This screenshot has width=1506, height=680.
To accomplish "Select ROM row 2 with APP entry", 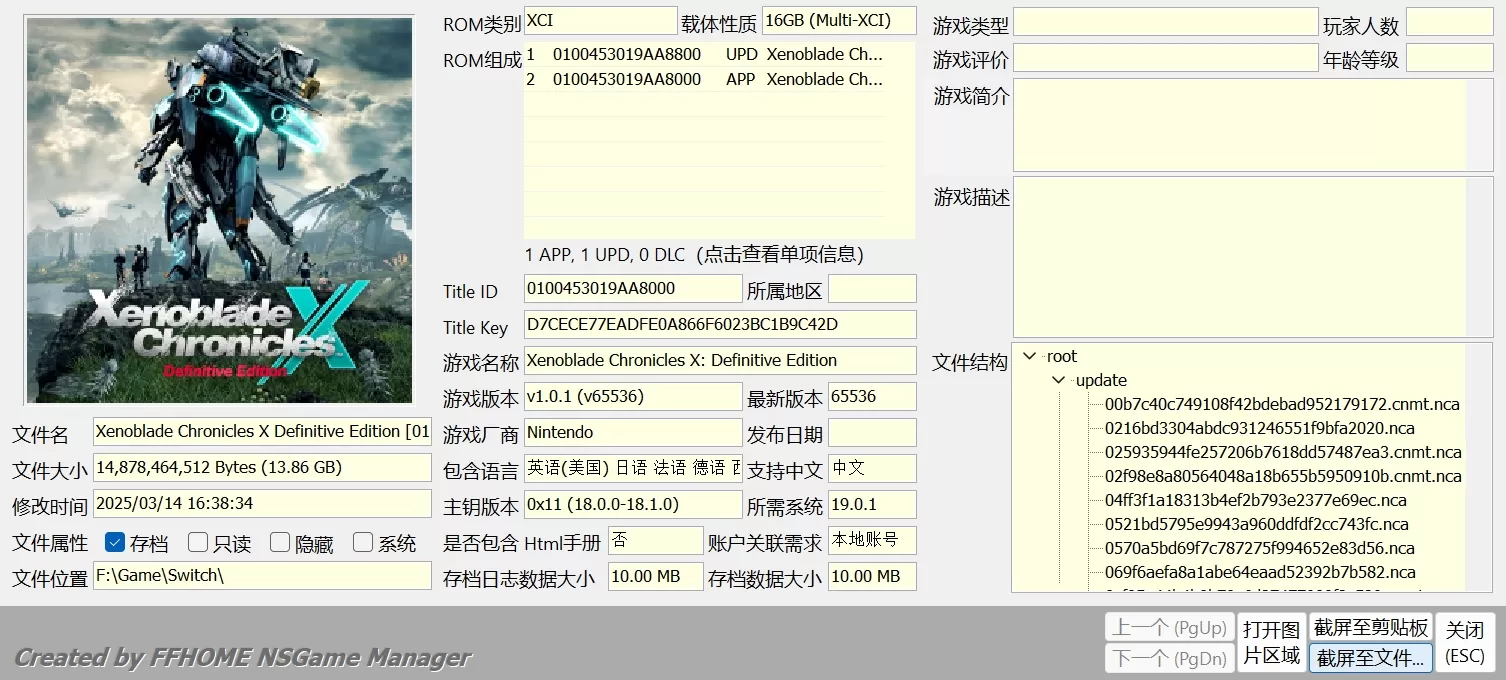I will (x=704, y=79).
